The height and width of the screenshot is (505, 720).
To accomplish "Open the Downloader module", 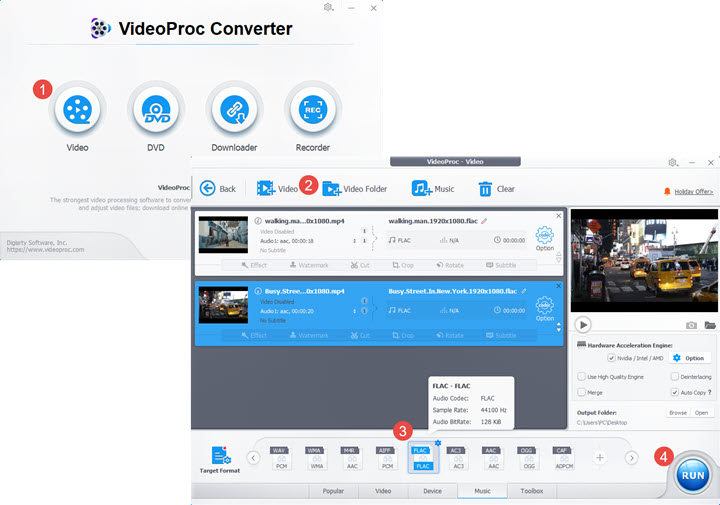I will point(234,110).
